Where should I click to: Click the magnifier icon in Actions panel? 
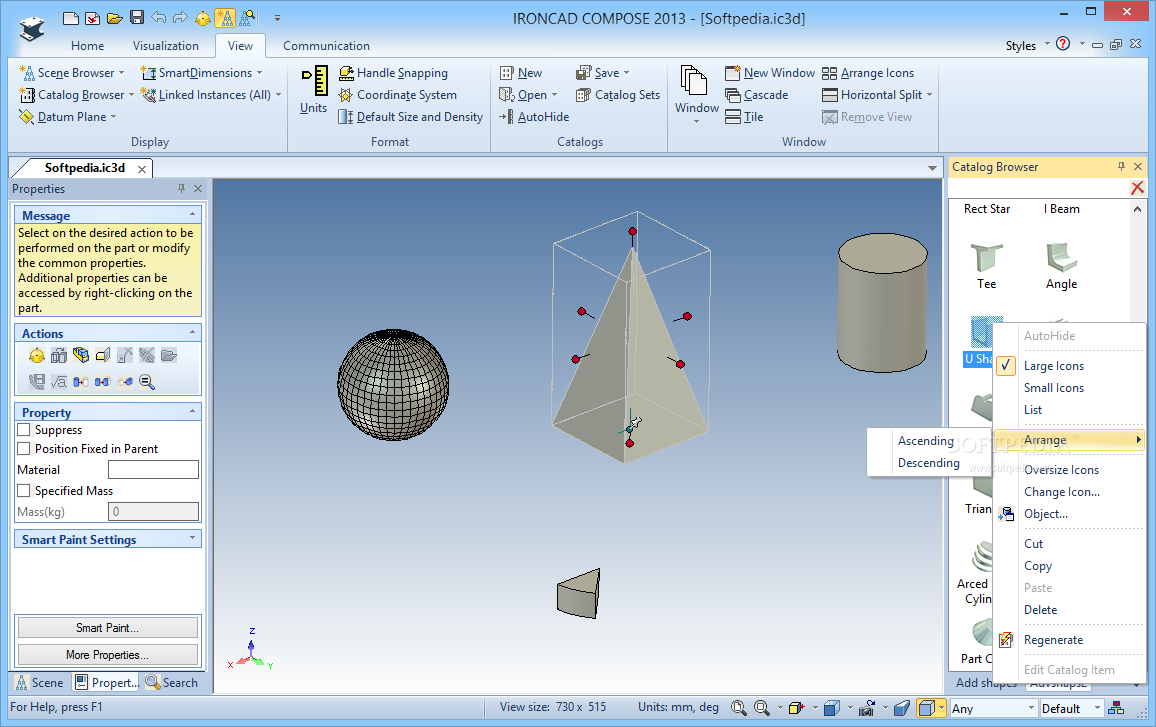click(147, 382)
